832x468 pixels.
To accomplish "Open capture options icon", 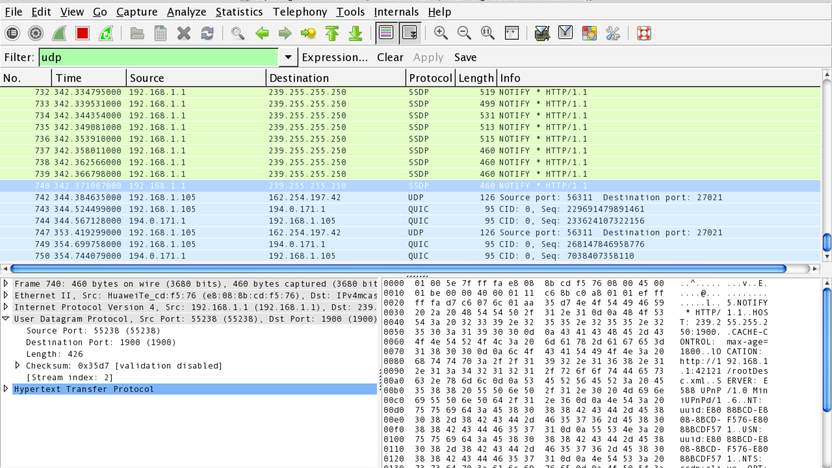I will tap(36, 33).
